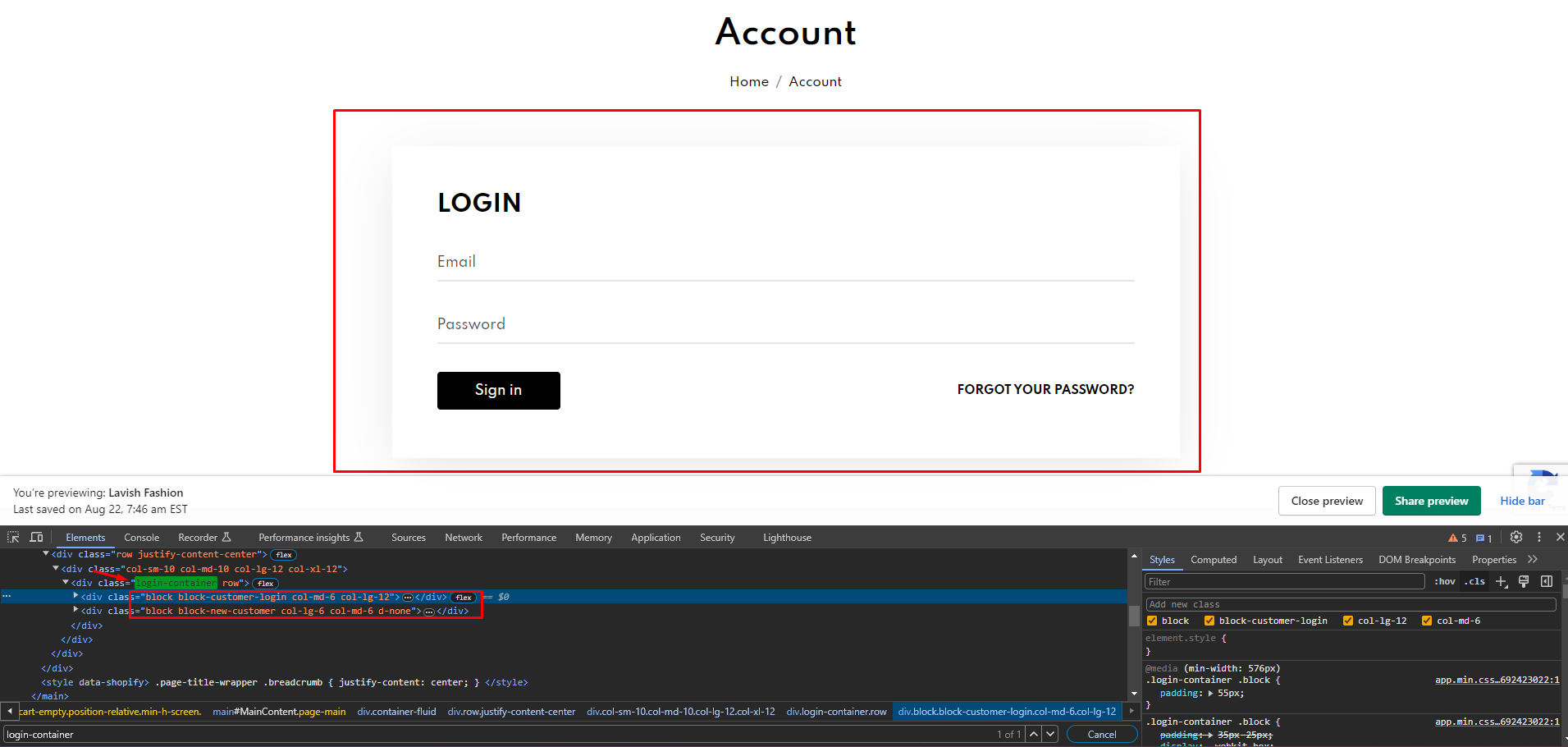
Task: Switch to the Computed styles tab
Action: 1214,560
